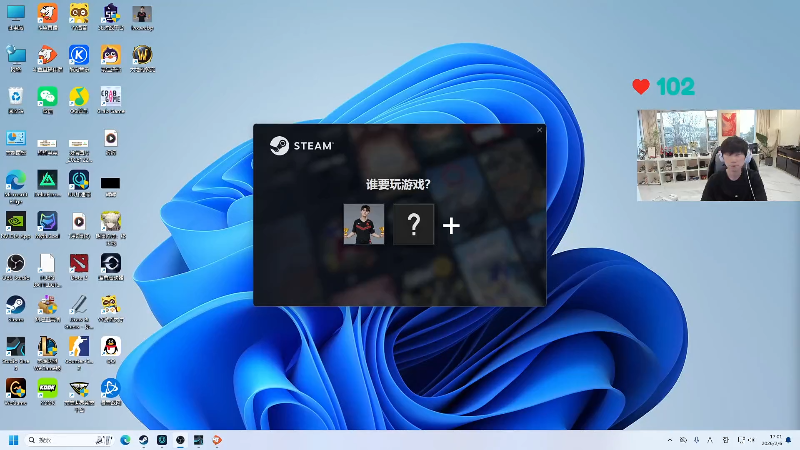This screenshot has width=800, height=450.
Task: Open Control Panel desktop icon
Action: pyautogui.click(x=16, y=142)
